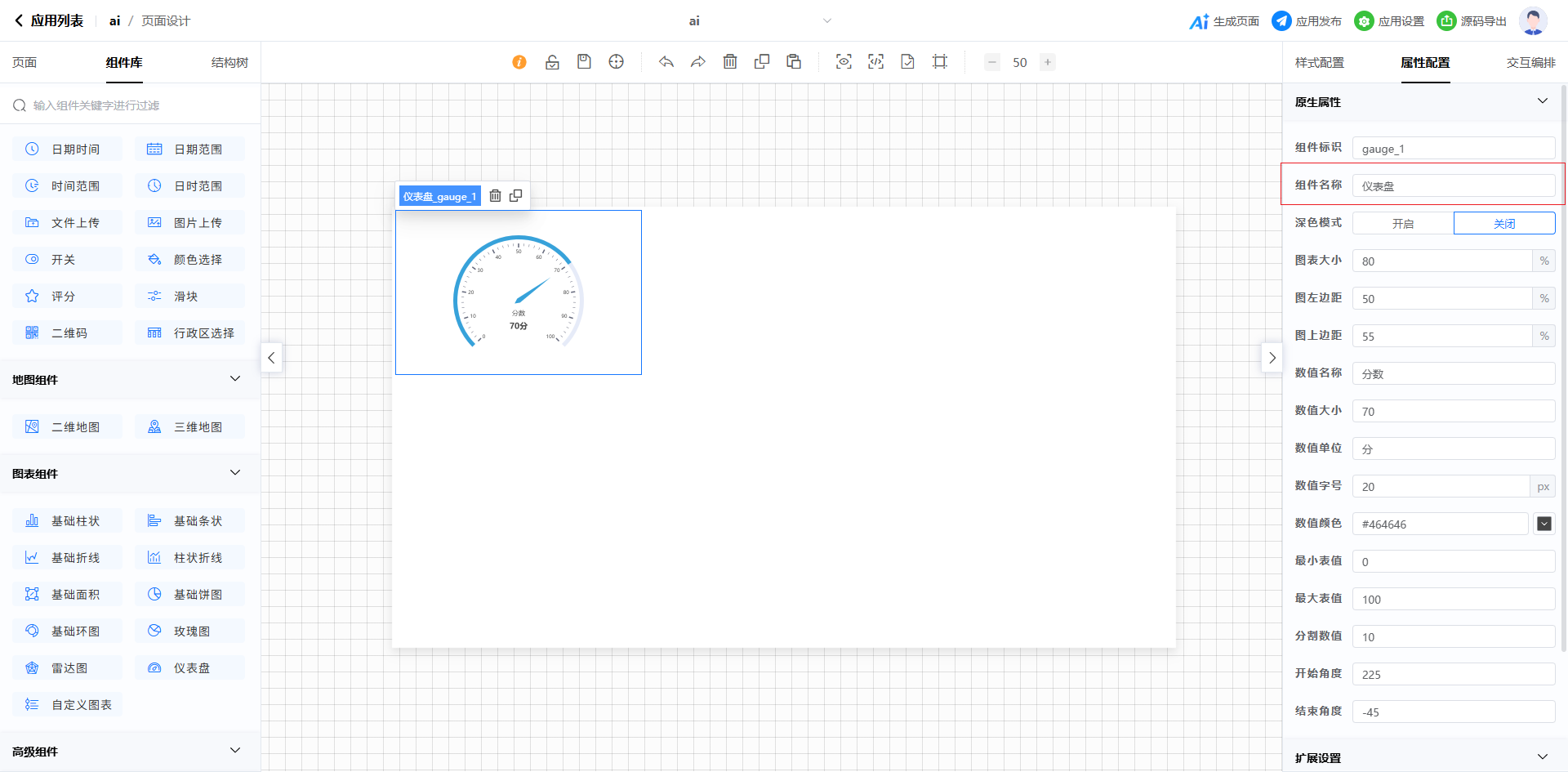Screen dimensions: 1568x772
Task: Click the undo arrow icon
Action: (x=666, y=62)
